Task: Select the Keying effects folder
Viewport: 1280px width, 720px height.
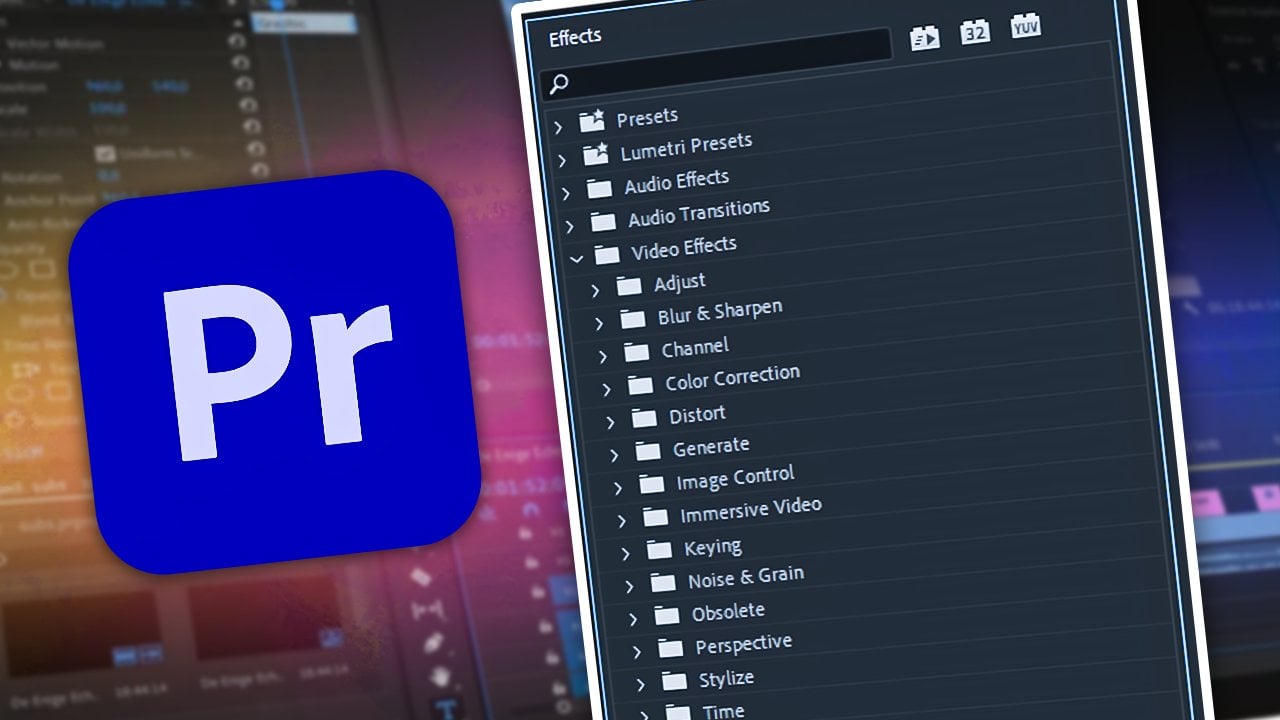Action: click(x=712, y=547)
